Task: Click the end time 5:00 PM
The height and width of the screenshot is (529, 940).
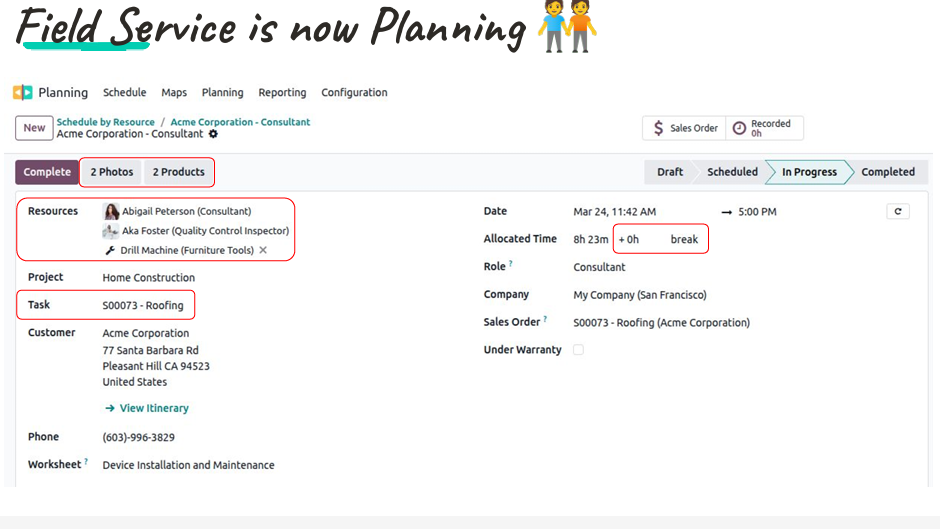Action: (757, 212)
